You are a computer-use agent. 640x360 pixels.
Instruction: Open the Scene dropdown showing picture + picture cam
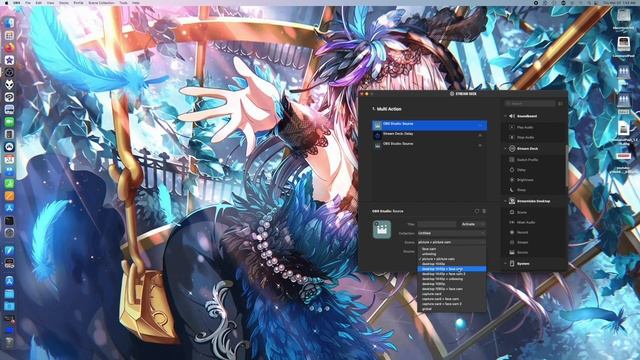click(x=451, y=242)
